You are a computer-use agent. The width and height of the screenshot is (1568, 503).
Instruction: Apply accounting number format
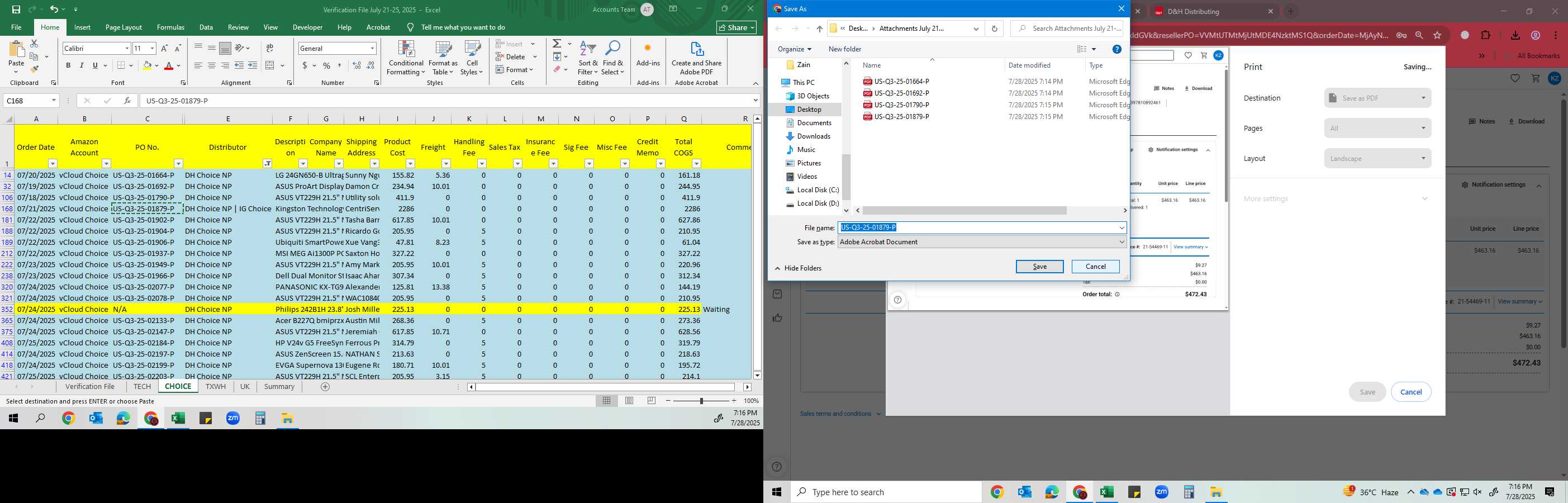pyautogui.click(x=305, y=65)
